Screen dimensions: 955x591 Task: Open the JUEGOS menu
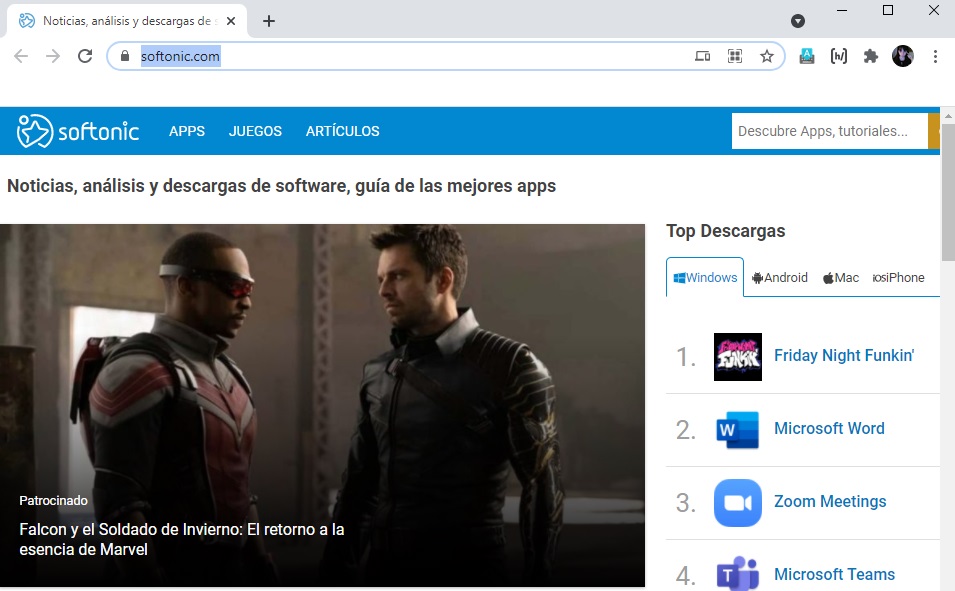(x=255, y=131)
